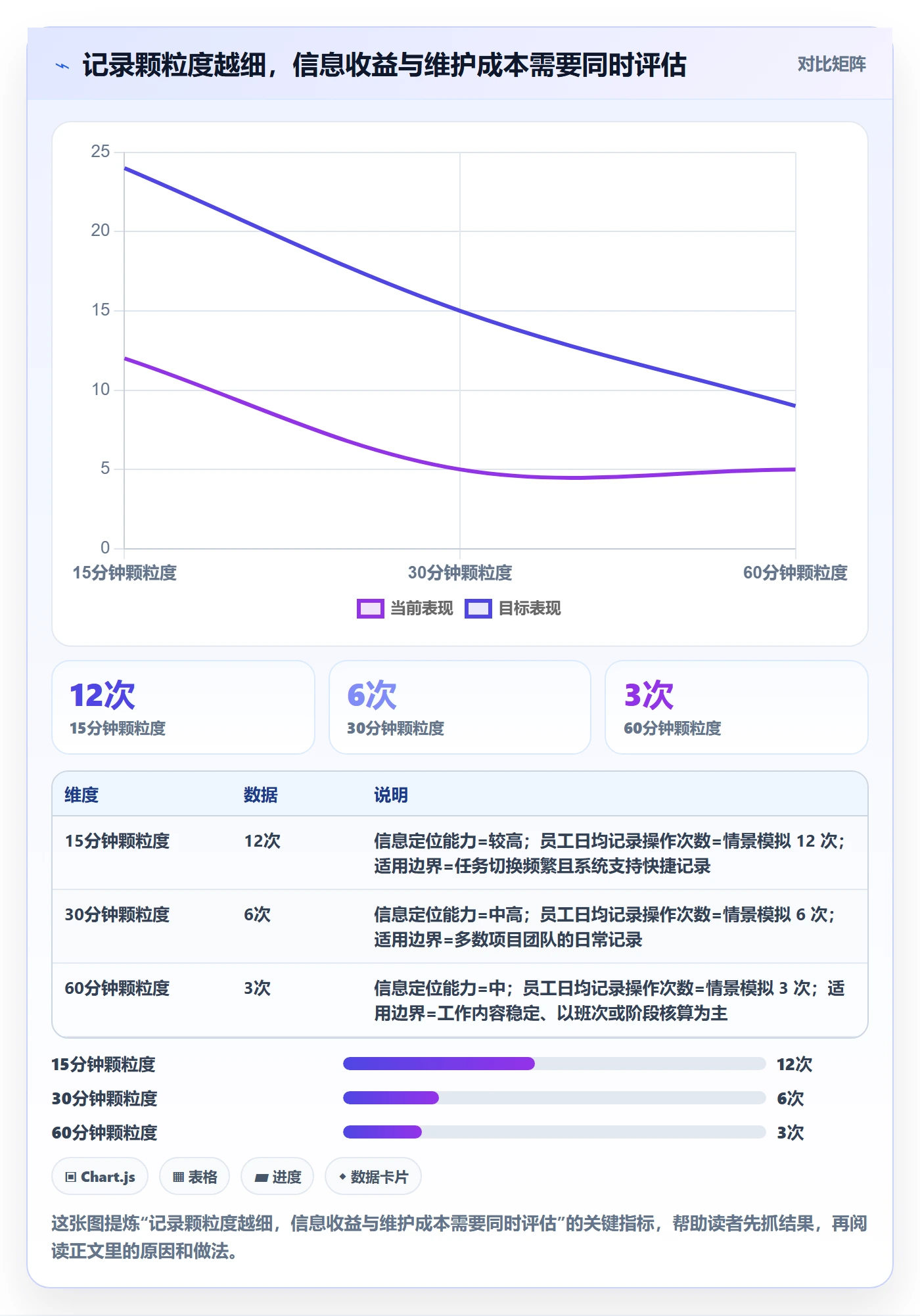The height and width of the screenshot is (1316, 920).
Task: Click the 30分钟颗粒度 progress label
Action: [x=104, y=1098]
